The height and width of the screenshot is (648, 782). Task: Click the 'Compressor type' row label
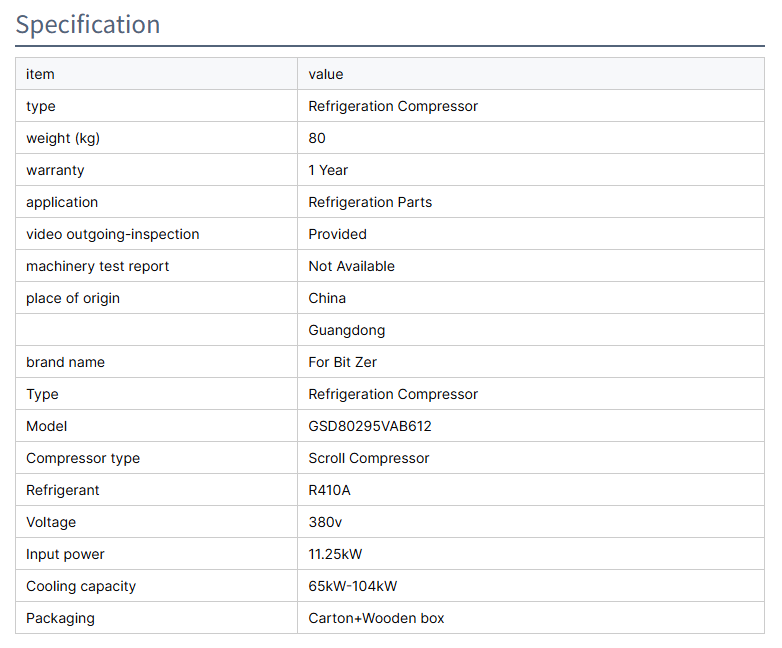click(x=83, y=458)
